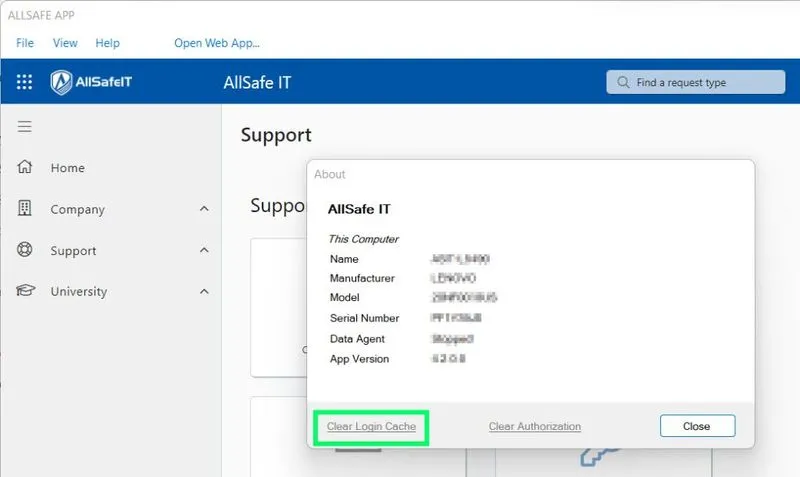The height and width of the screenshot is (477, 800).
Task: Click Clear Authorization link
Action: [x=535, y=426]
